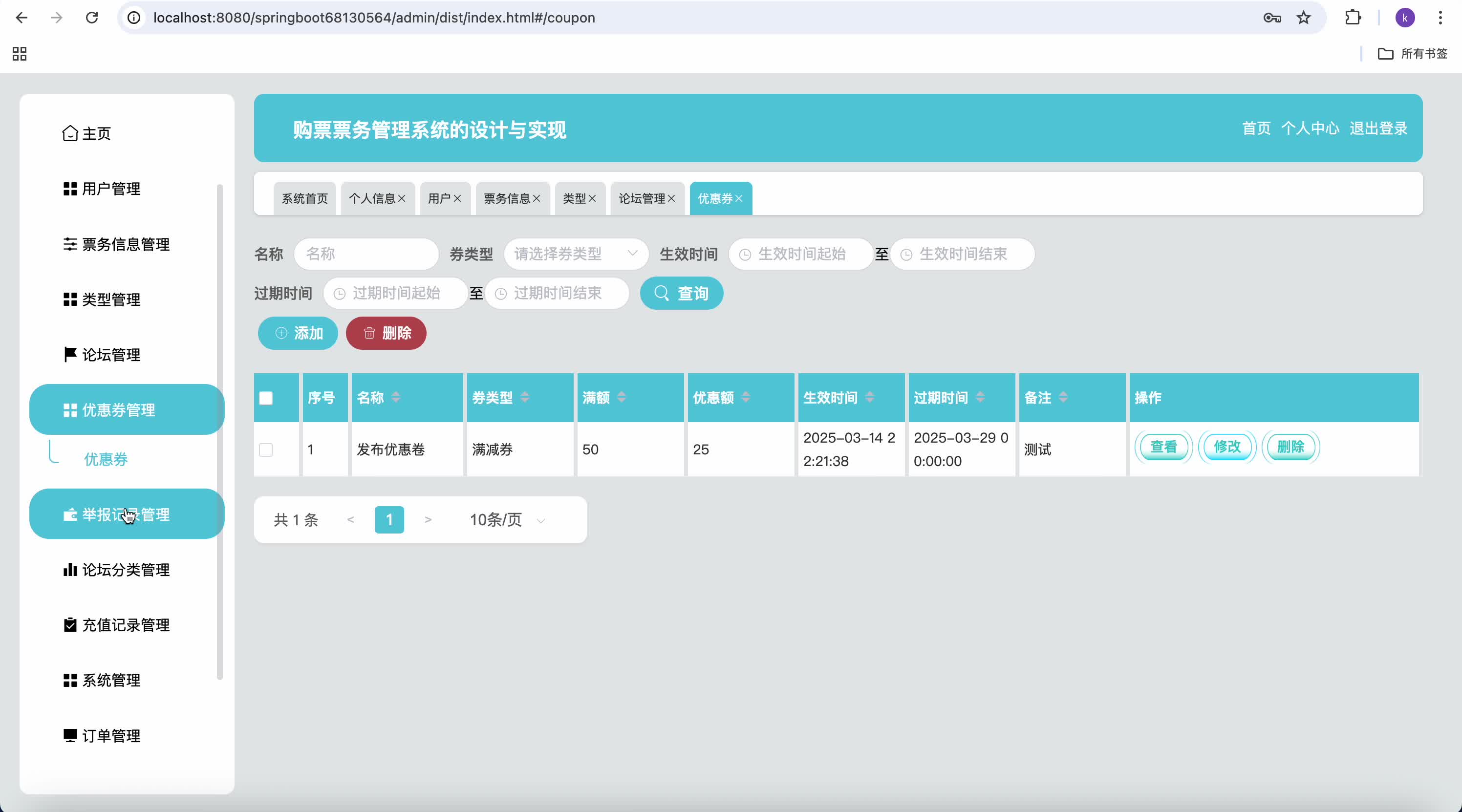Open the 过期时间结束 date picker field

click(557, 293)
